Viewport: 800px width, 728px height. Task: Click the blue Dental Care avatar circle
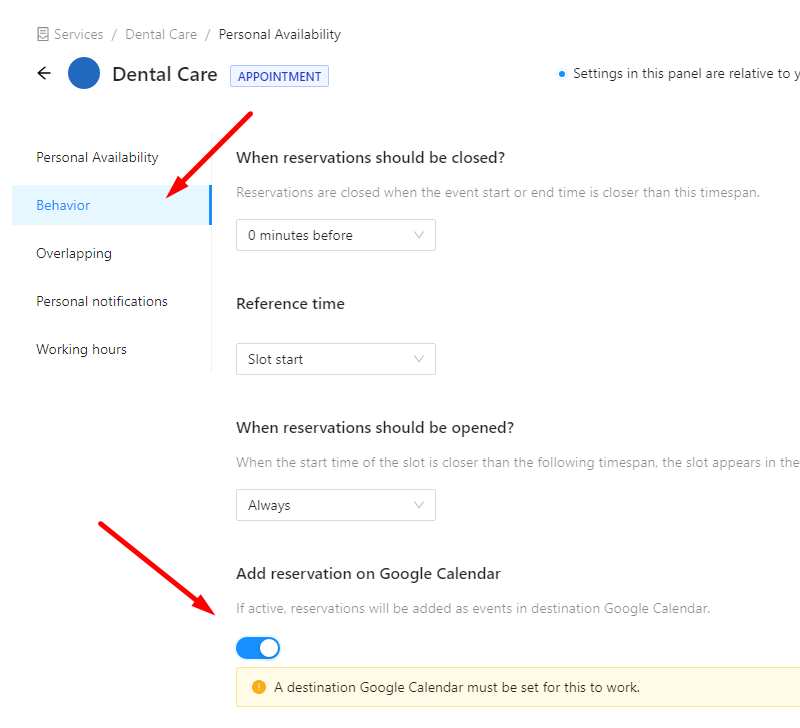[x=84, y=73]
